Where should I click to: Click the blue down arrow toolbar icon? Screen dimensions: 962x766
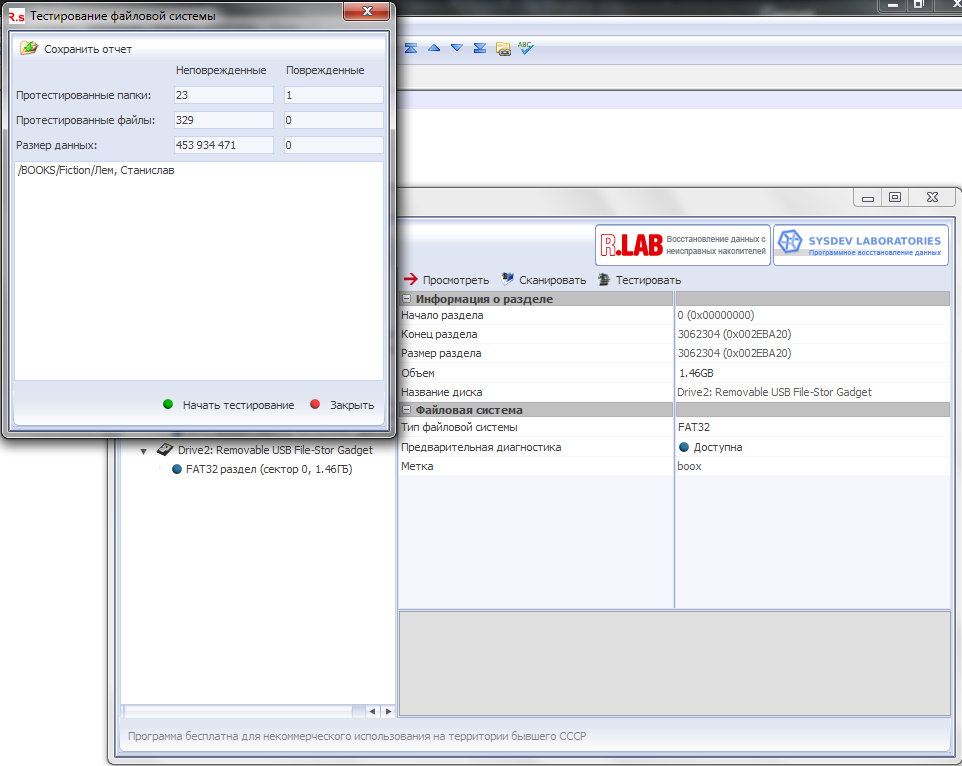coord(457,48)
